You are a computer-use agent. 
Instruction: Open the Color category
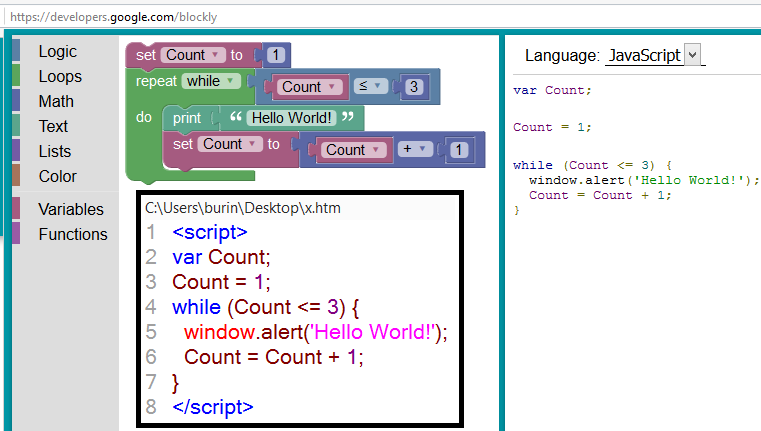click(57, 177)
